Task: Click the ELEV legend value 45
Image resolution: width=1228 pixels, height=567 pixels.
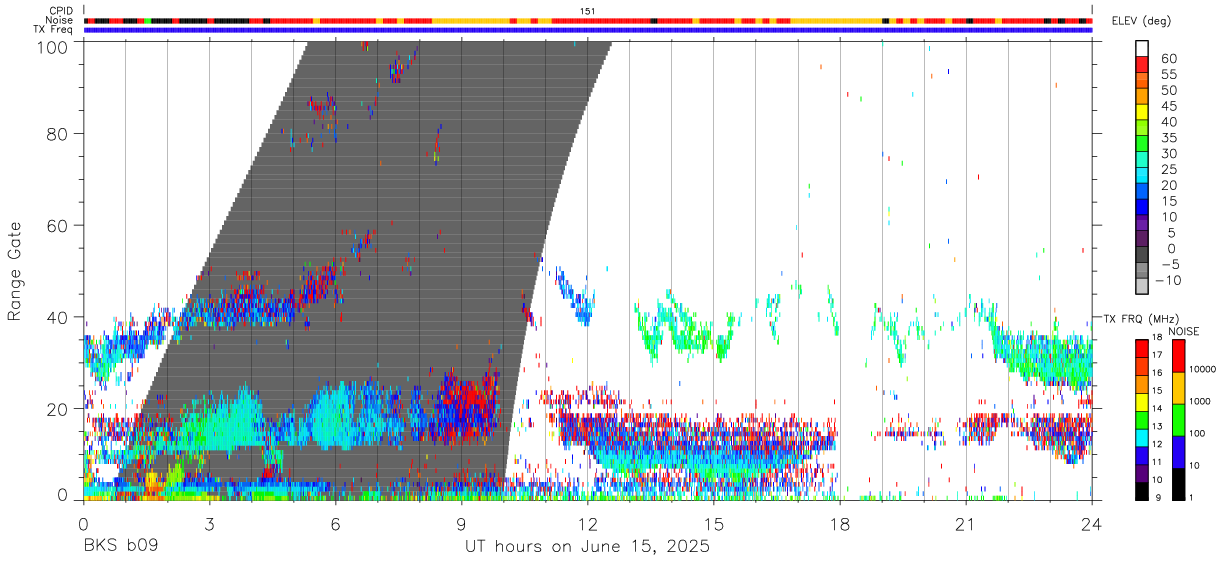Action: [1167, 106]
